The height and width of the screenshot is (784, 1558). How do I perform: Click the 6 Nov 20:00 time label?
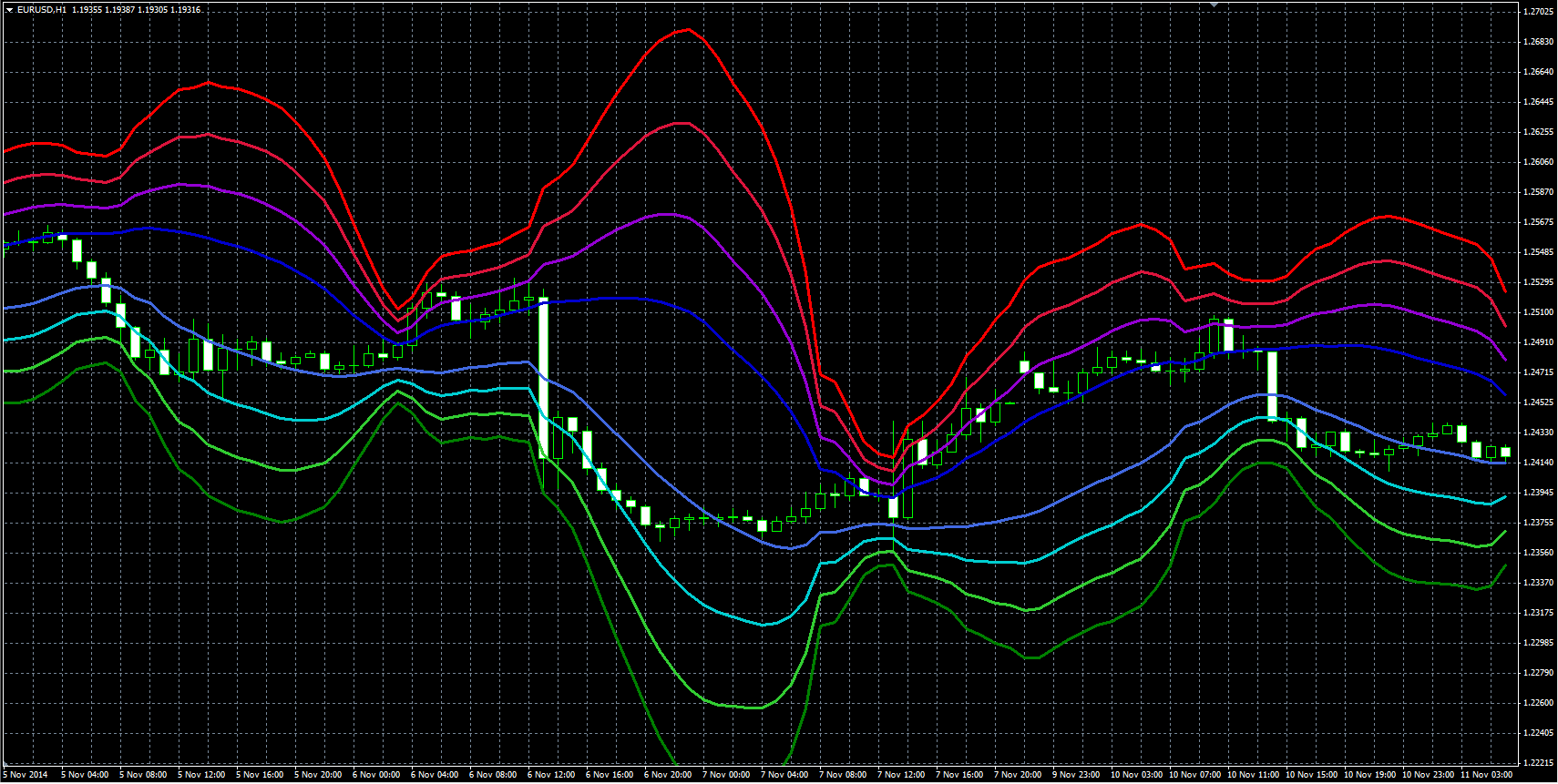(x=668, y=775)
